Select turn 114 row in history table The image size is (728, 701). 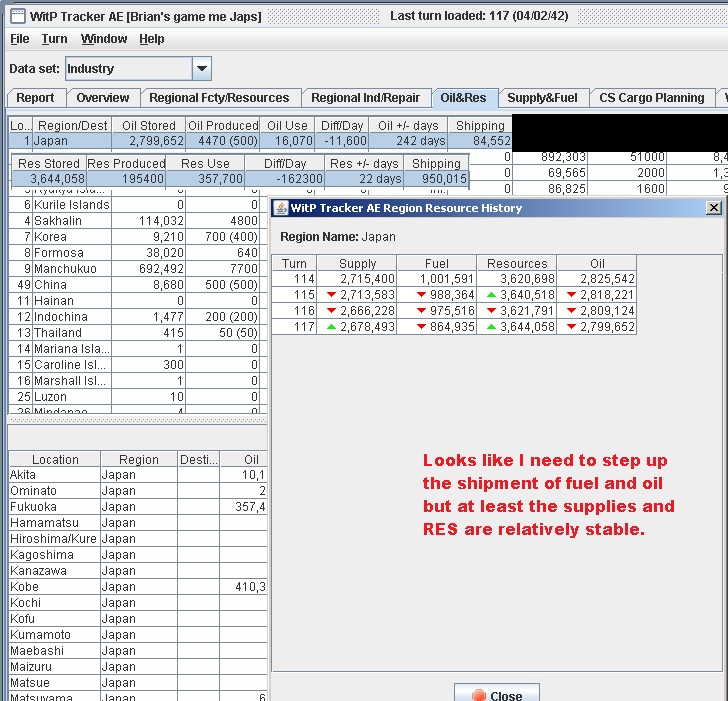(x=454, y=279)
